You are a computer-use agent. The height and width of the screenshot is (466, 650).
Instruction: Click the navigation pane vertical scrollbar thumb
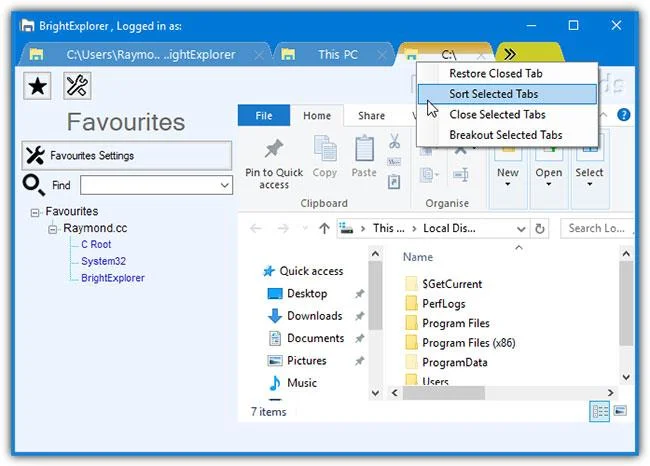(x=375, y=295)
